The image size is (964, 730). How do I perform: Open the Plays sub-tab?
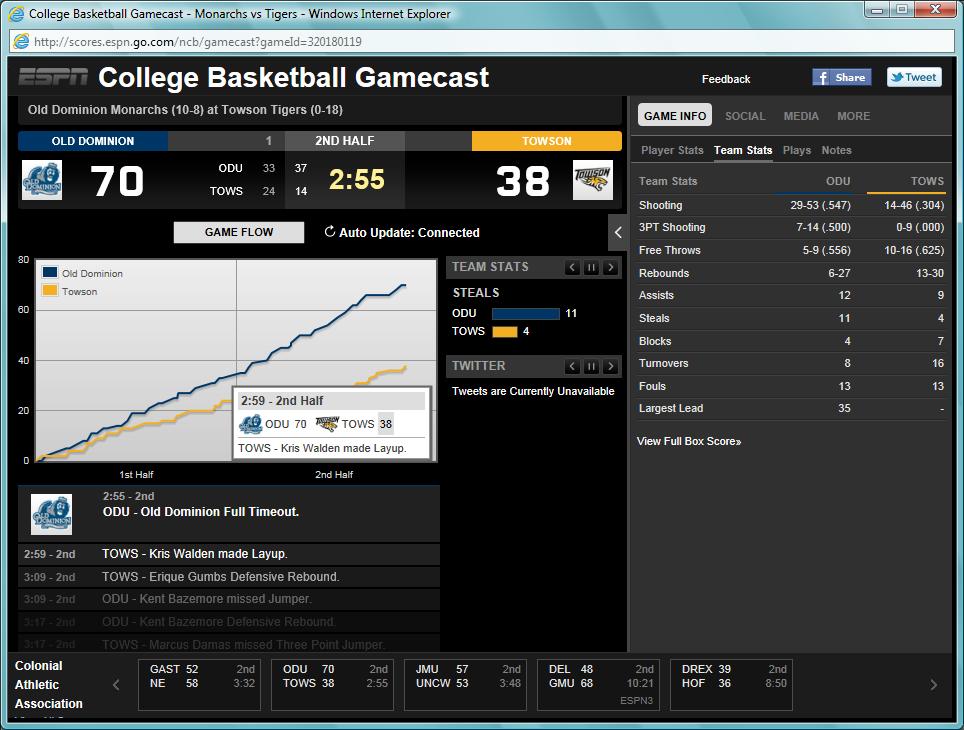(x=797, y=150)
